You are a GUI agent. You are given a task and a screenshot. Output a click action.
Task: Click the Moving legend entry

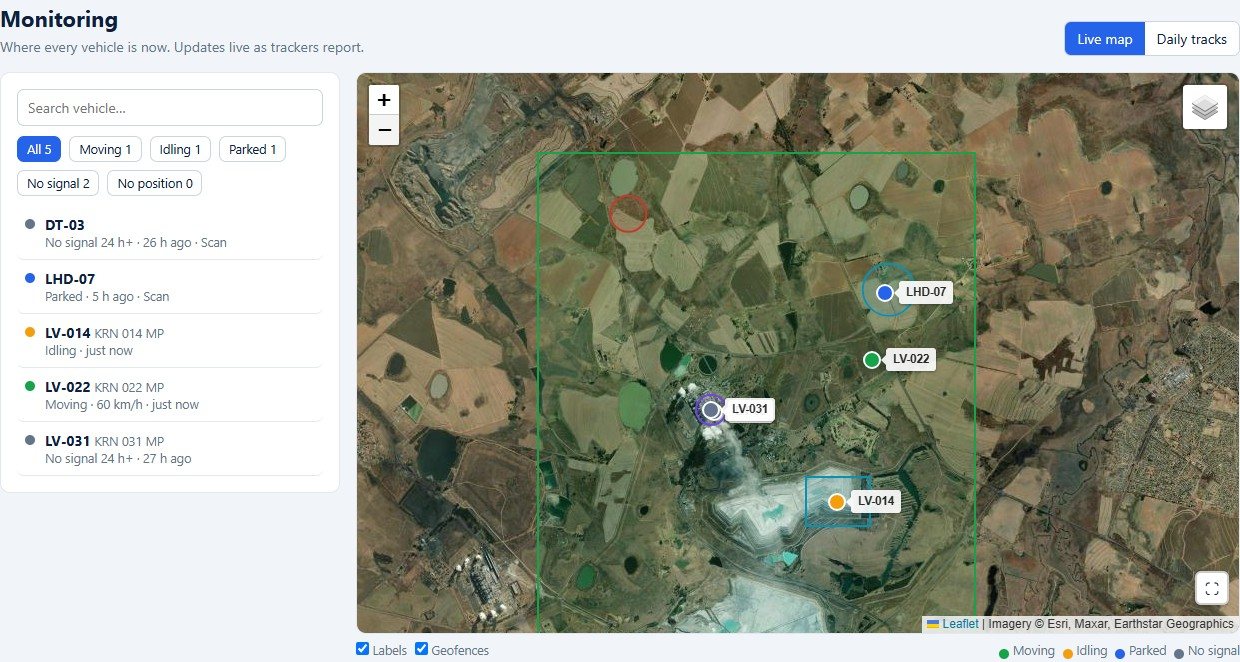coord(1026,651)
